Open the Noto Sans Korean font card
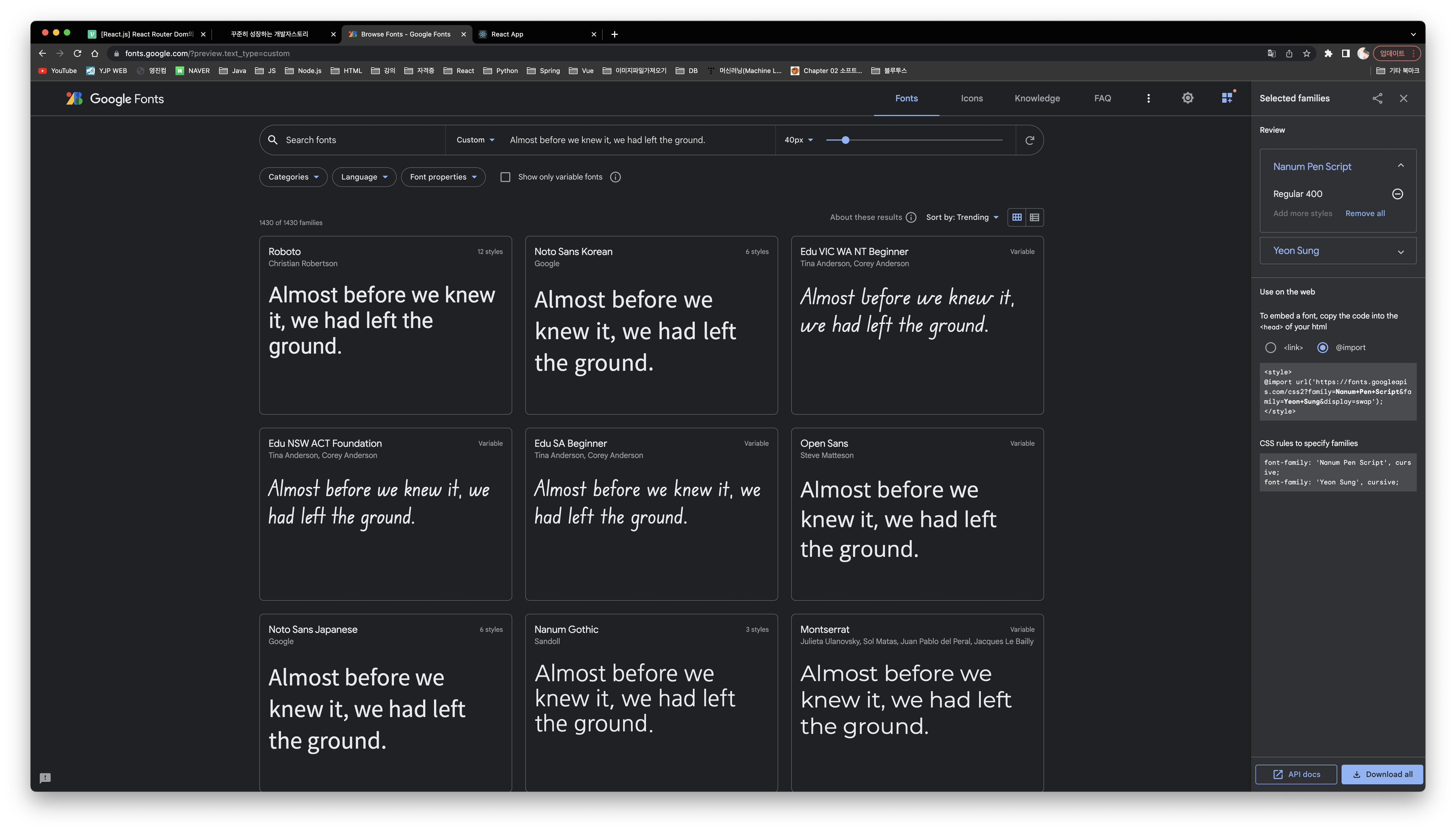 click(x=651, y=325)
